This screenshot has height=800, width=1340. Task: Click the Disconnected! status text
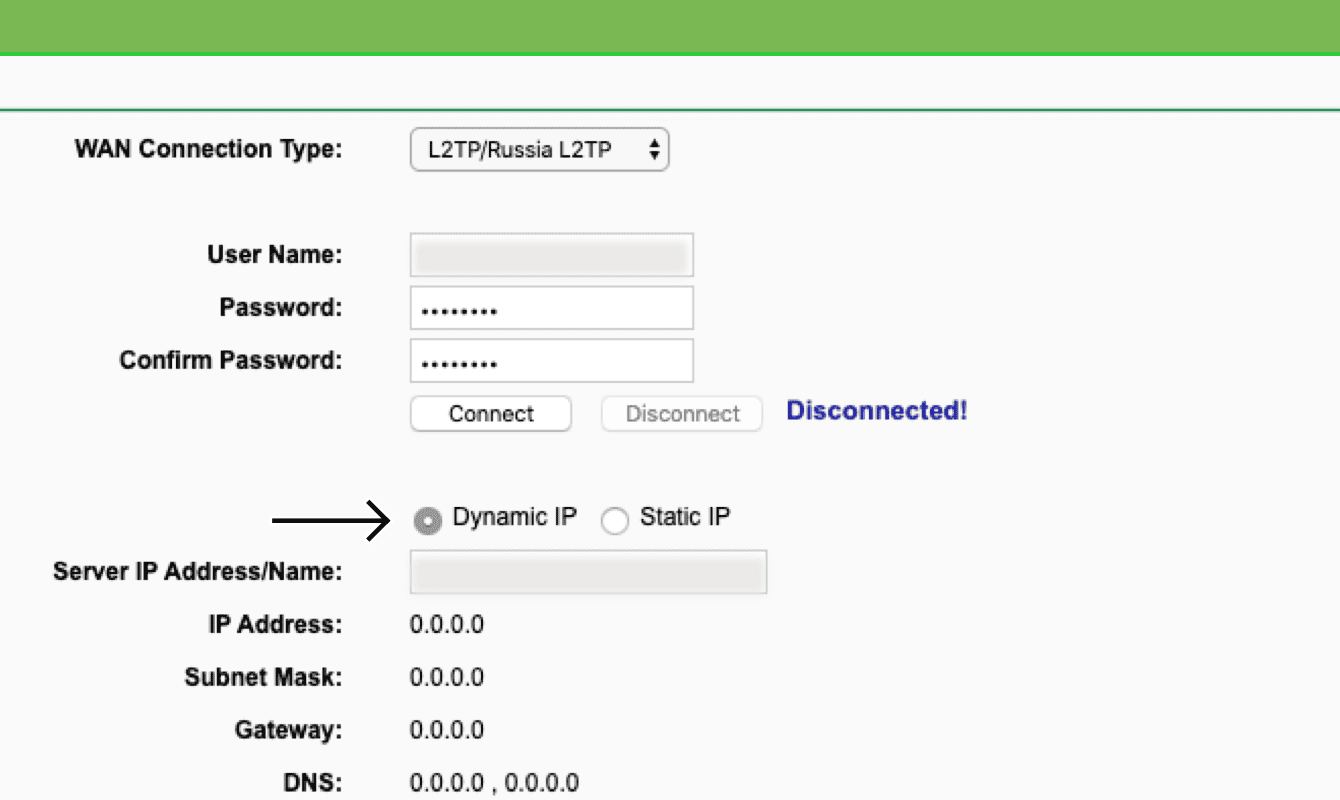pyautogui.click(x=877, y=411)
